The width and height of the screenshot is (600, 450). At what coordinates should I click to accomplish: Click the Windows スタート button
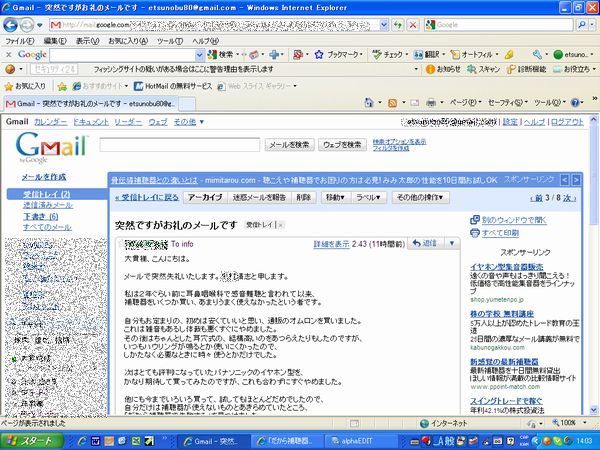tap(32, 441)
